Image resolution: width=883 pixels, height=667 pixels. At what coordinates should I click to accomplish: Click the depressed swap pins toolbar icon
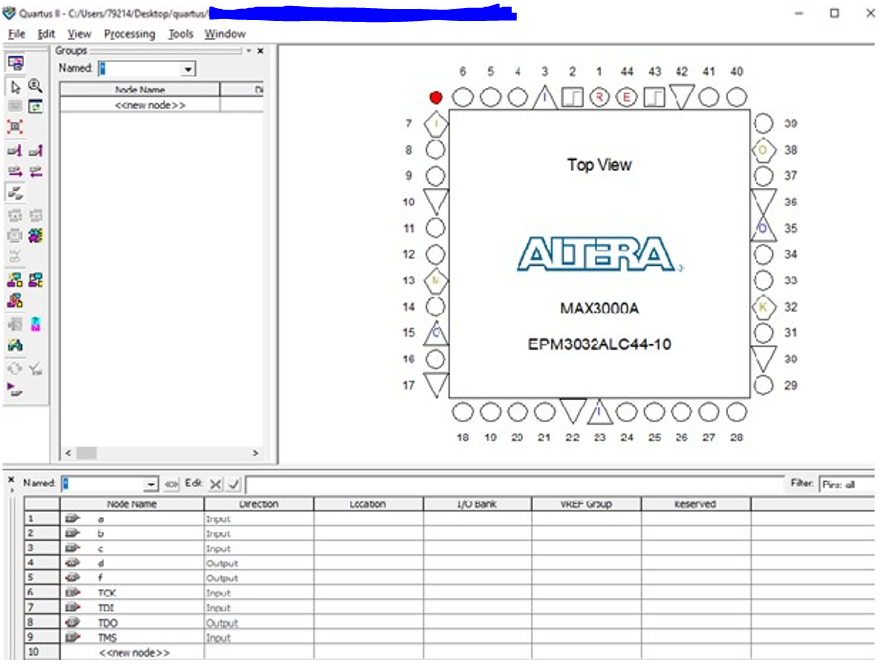(15, 193)
